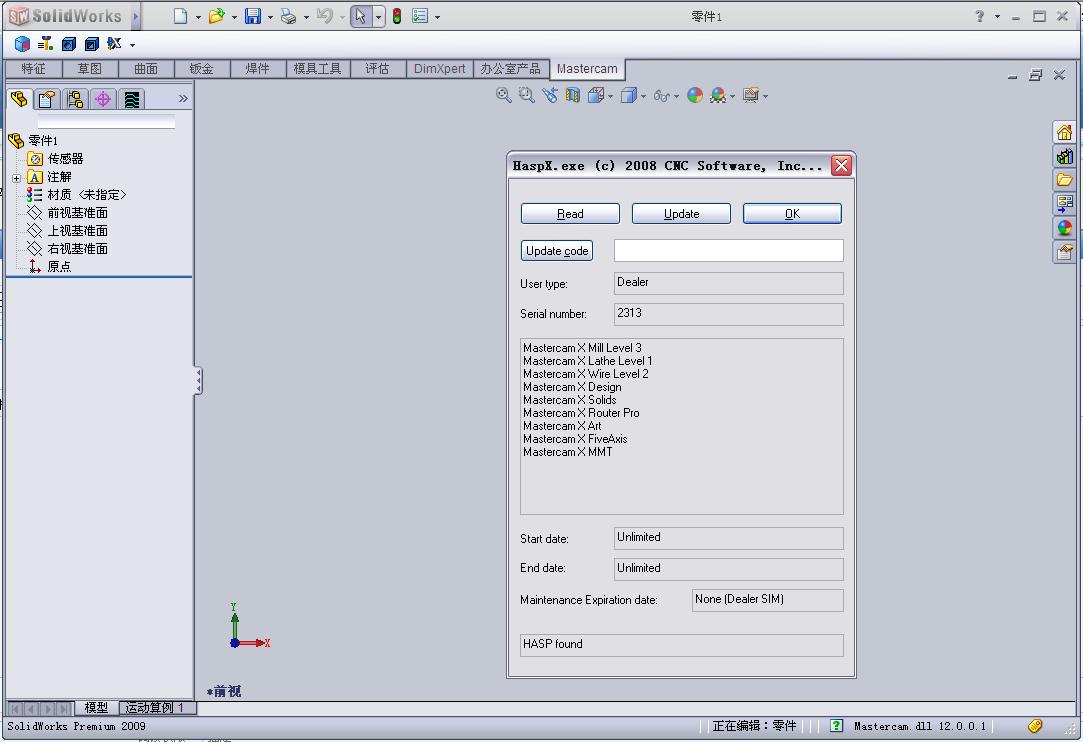The width and height of the screenshot is (1083, 742).
Task: Click the Apply Scene icon
Action: pyautogui.click(x=718, y=95)
